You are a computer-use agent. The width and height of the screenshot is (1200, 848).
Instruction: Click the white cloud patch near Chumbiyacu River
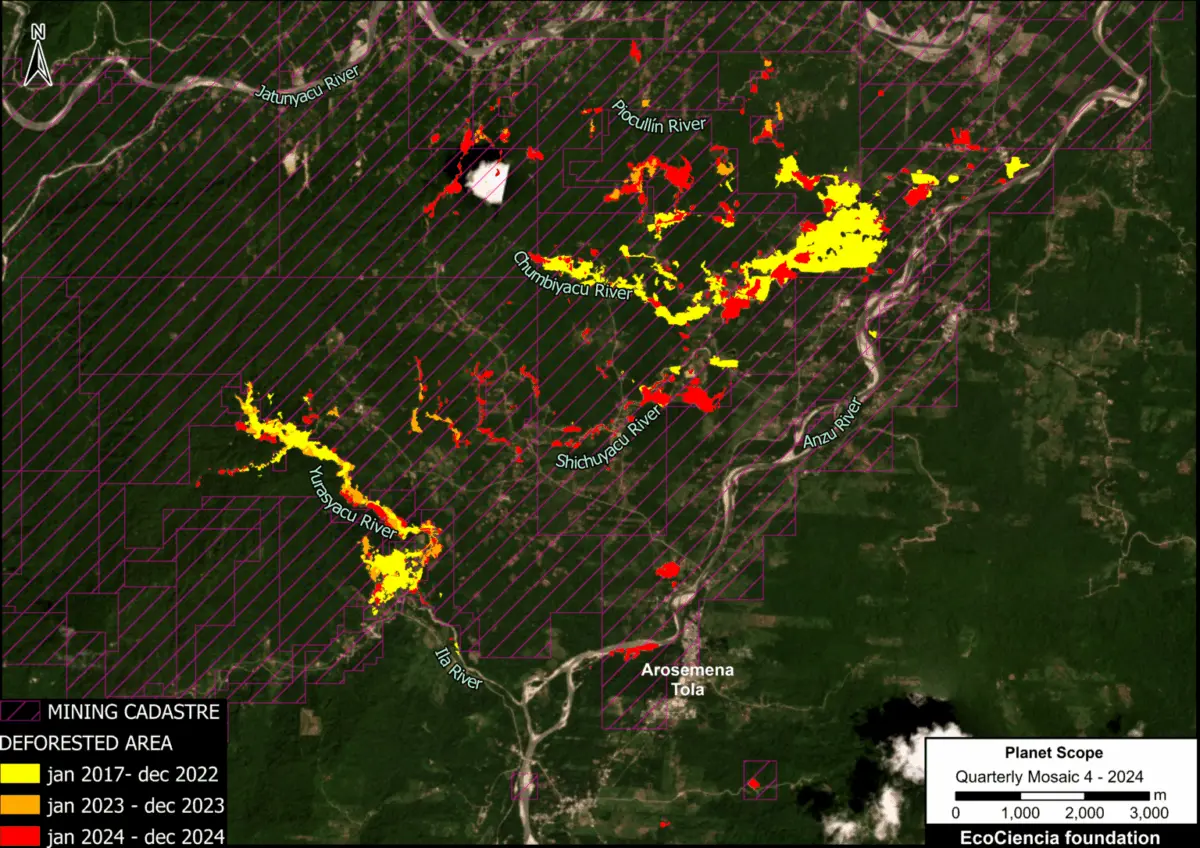click(x=485, y=180)
